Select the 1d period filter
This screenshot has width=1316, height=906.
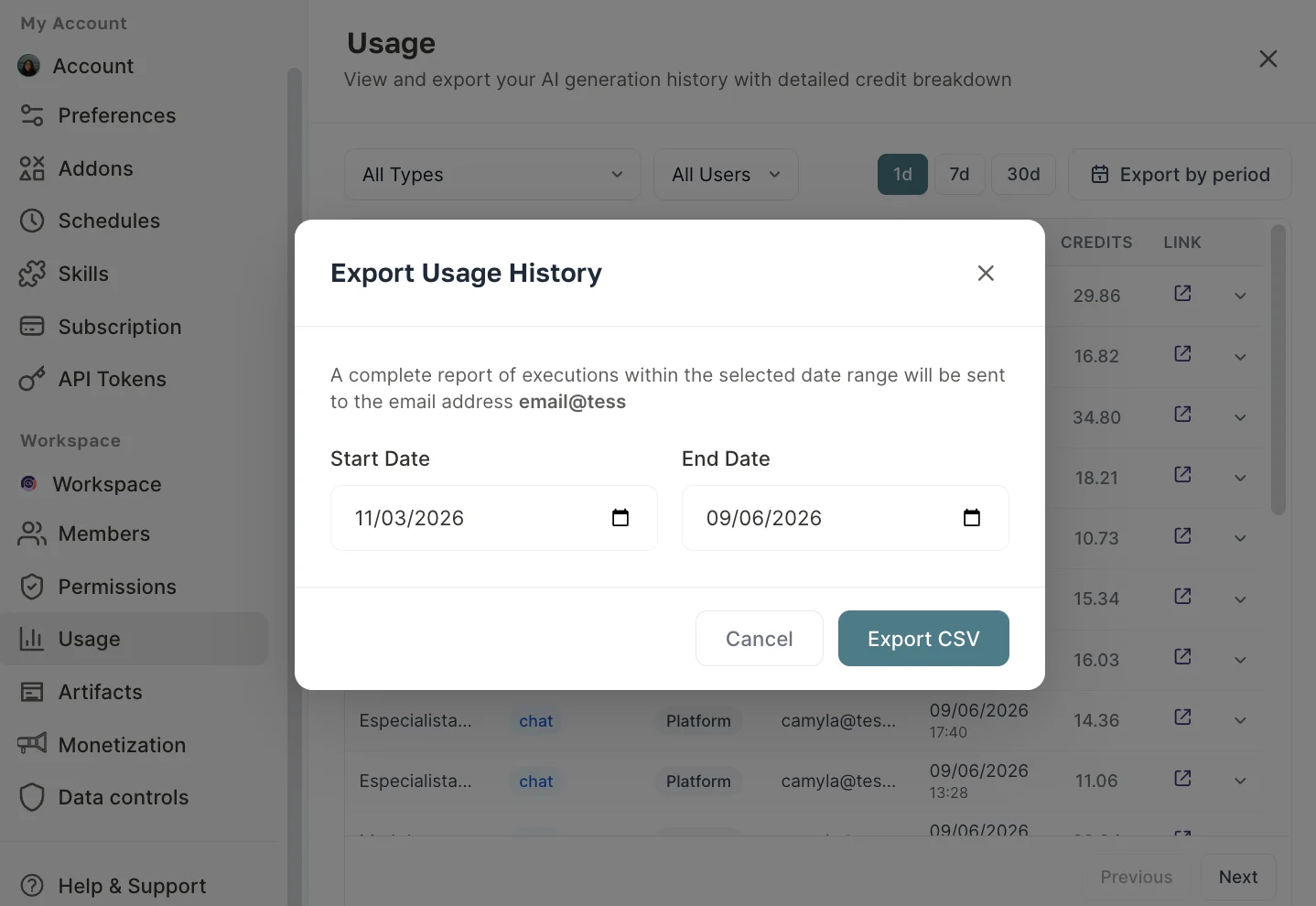(x=902, y=174)
